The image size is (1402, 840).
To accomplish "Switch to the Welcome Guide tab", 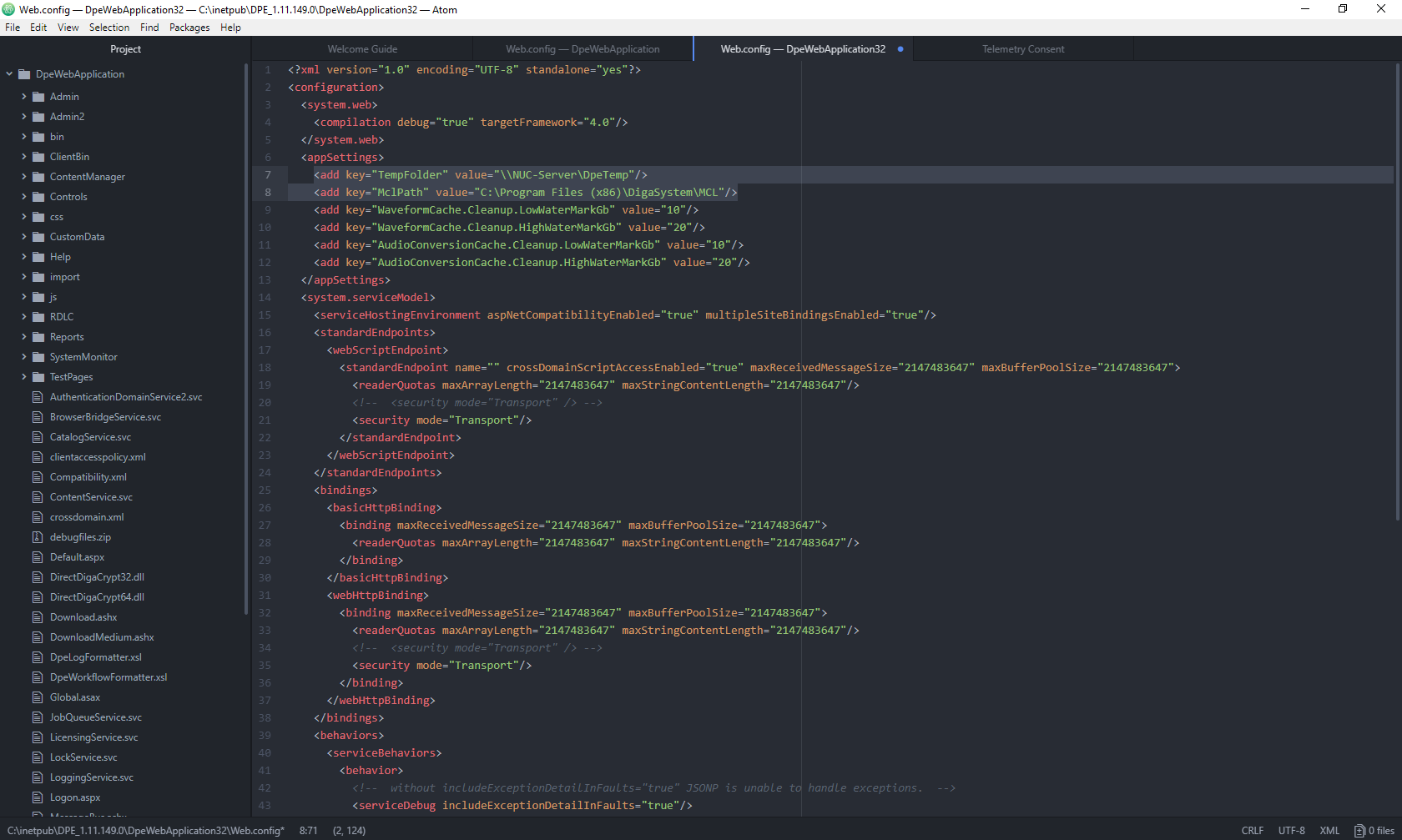I will tap(362, 49).
